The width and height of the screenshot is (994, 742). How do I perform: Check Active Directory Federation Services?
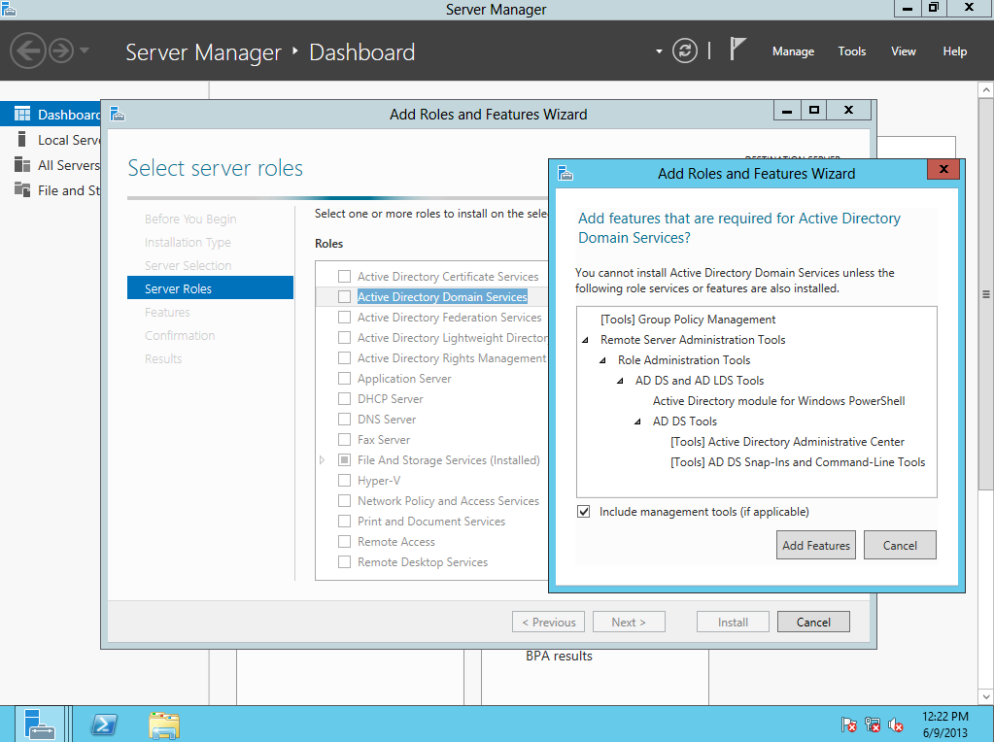(x=344, y=317)
